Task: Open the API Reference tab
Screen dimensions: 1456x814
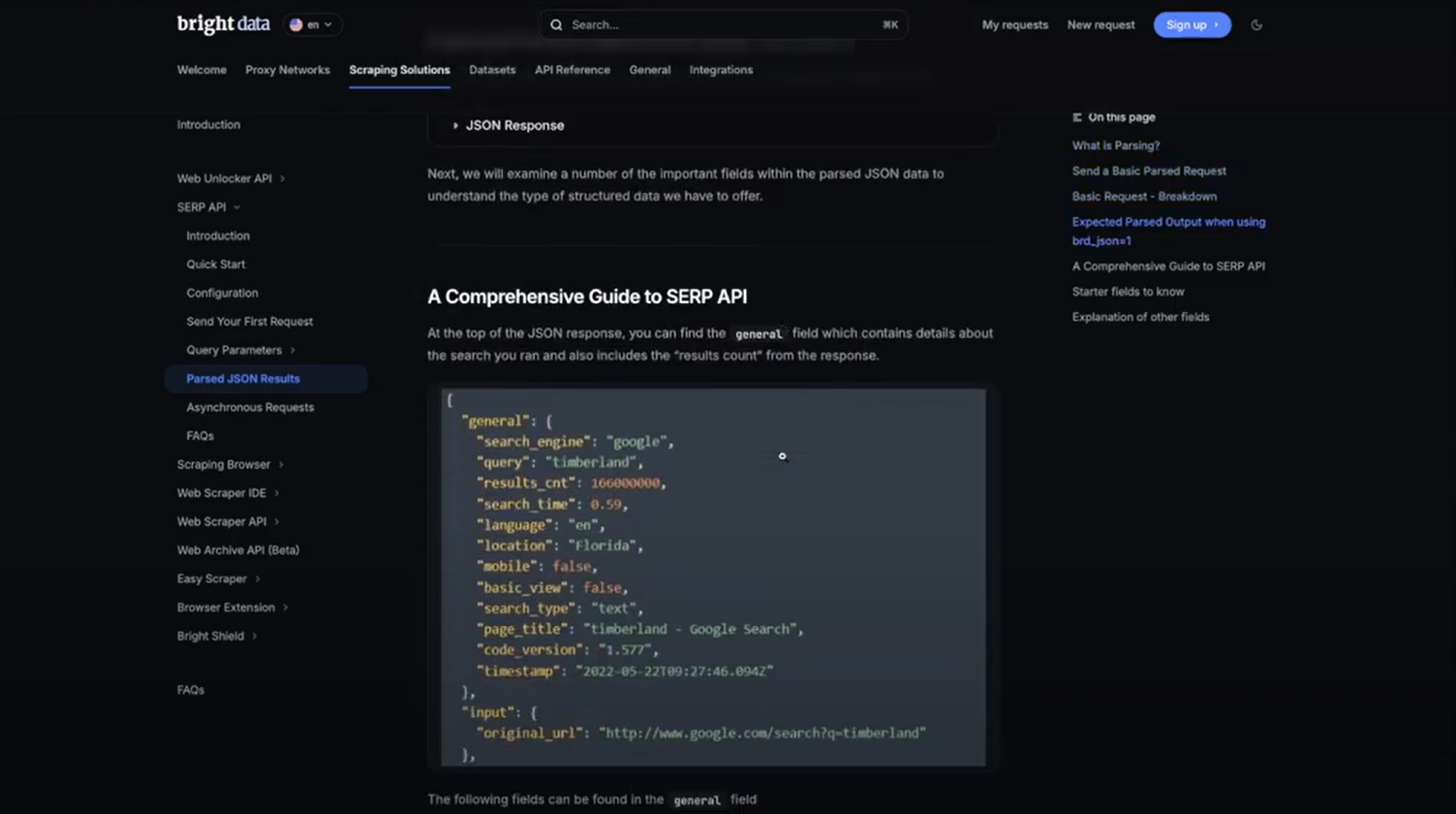Action: (572, 70)
